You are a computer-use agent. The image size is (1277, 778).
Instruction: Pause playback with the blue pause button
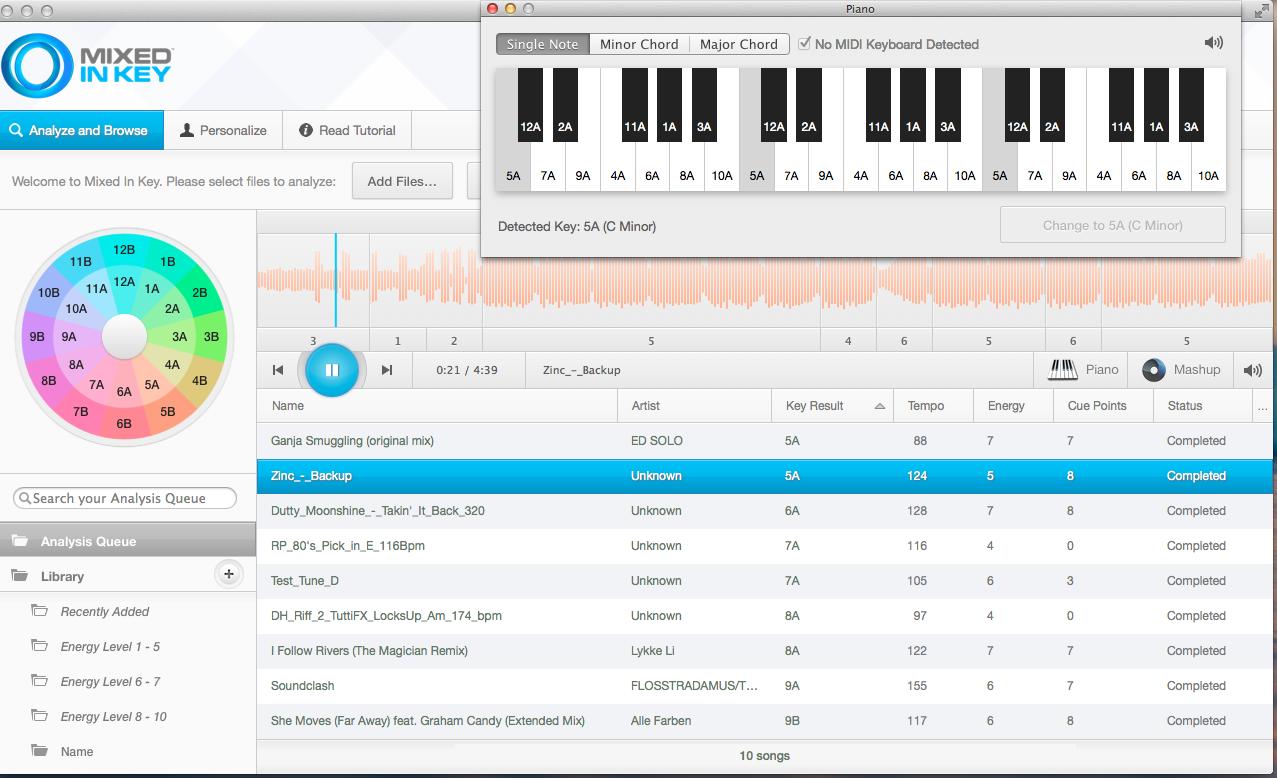332,370
